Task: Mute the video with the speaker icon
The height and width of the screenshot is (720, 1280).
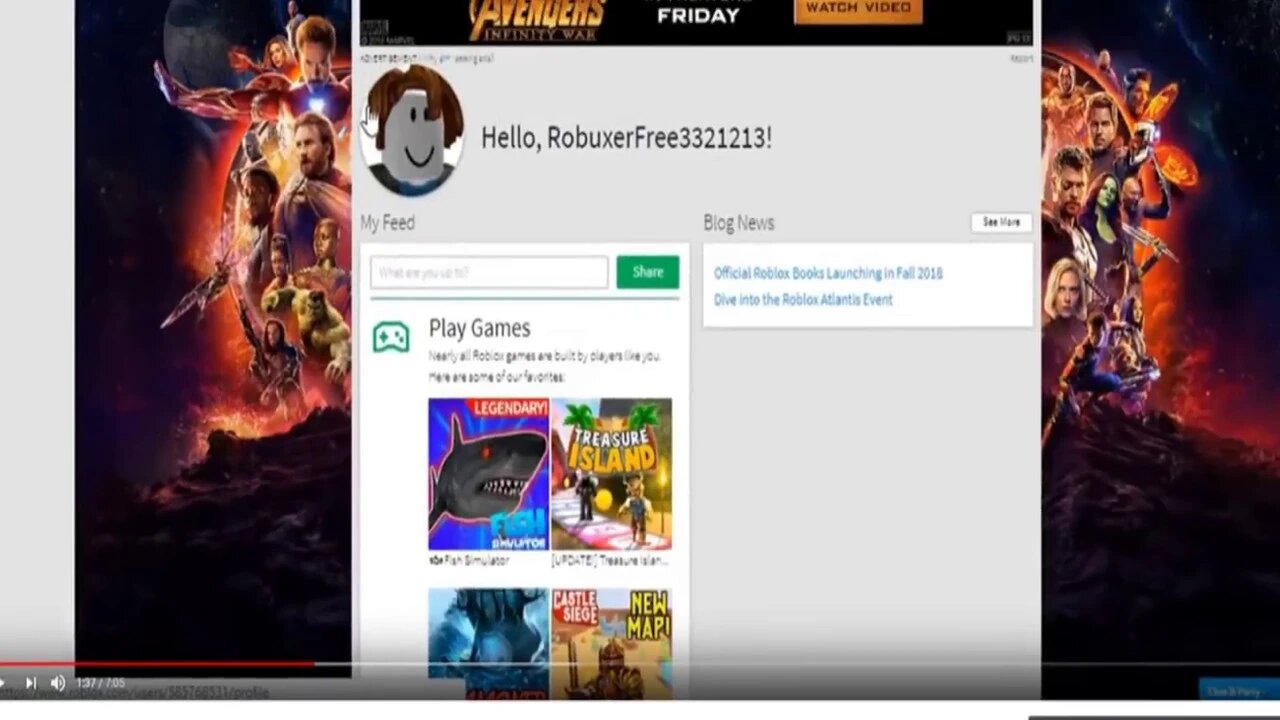Action: point(58,683)
